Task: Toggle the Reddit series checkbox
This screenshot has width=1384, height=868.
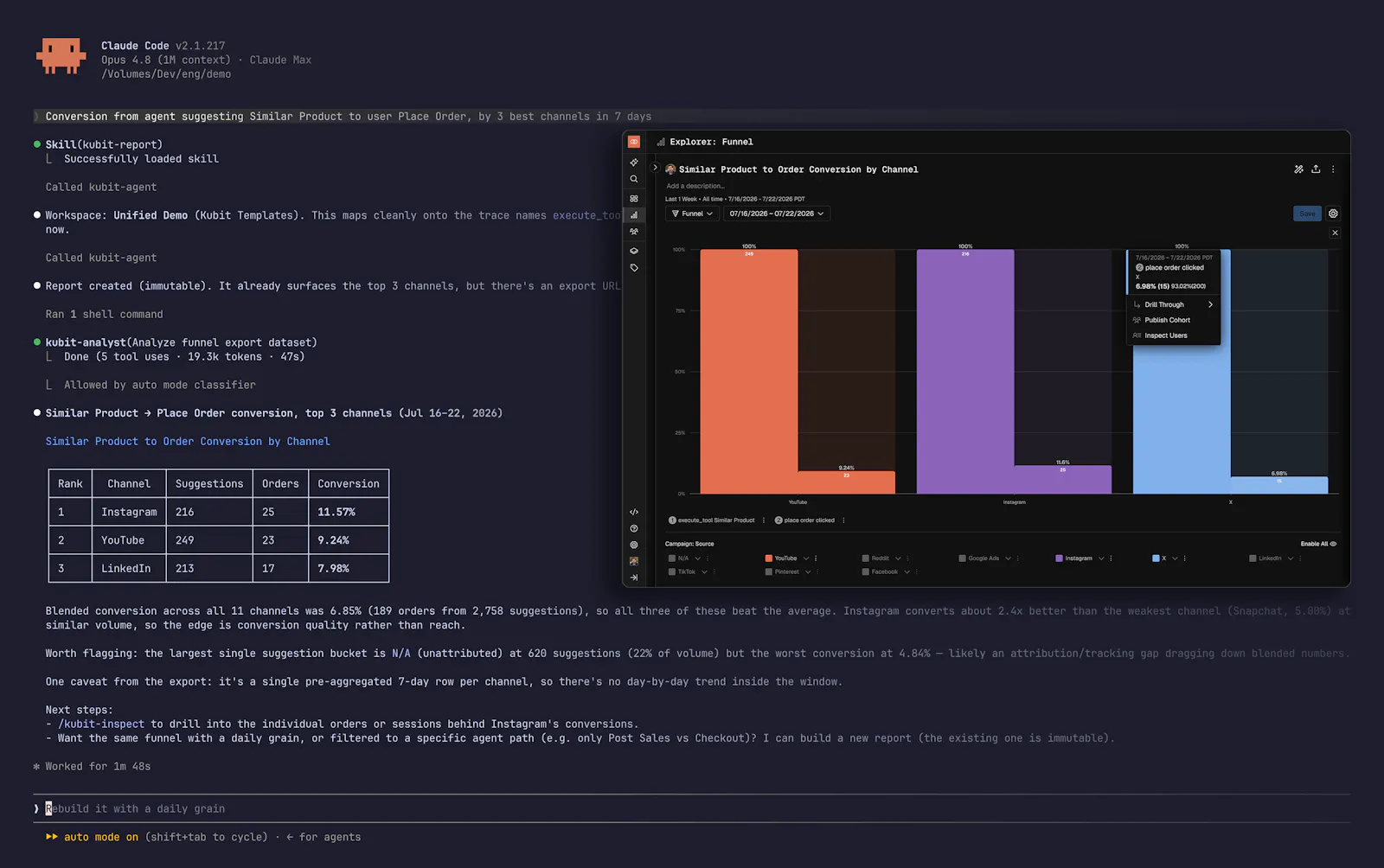Action: tap(865, 558)
